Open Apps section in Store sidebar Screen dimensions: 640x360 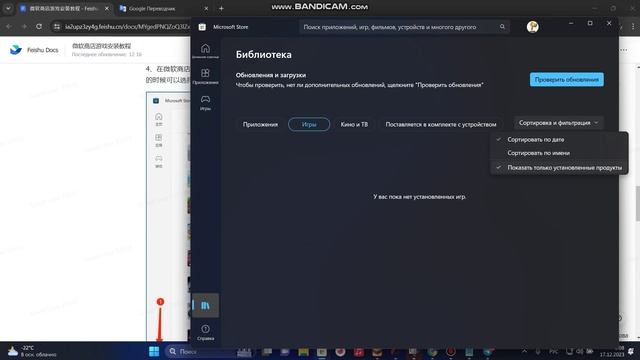click(205, 76)
